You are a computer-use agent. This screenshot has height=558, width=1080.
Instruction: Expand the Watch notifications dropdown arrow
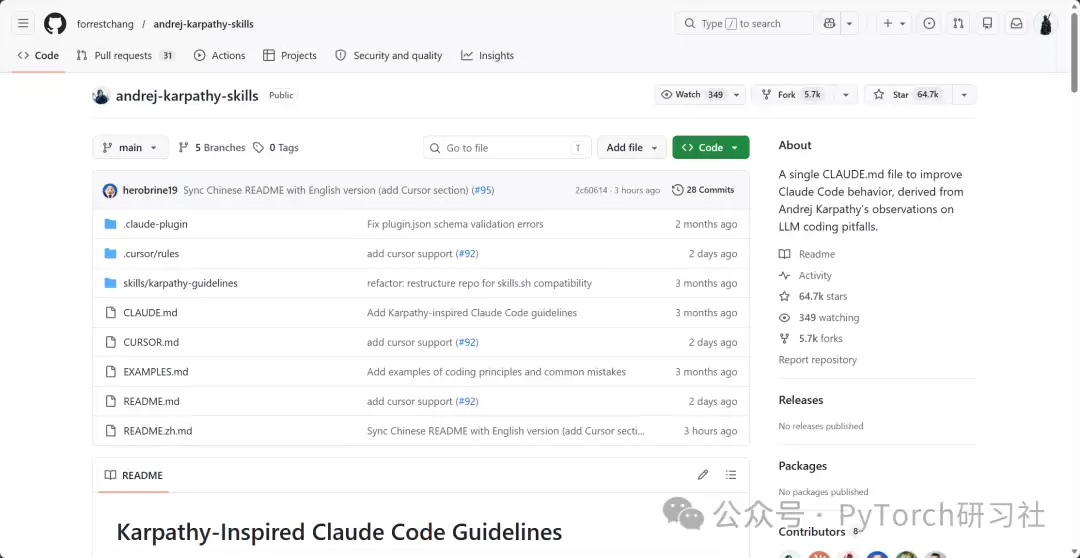737,94
